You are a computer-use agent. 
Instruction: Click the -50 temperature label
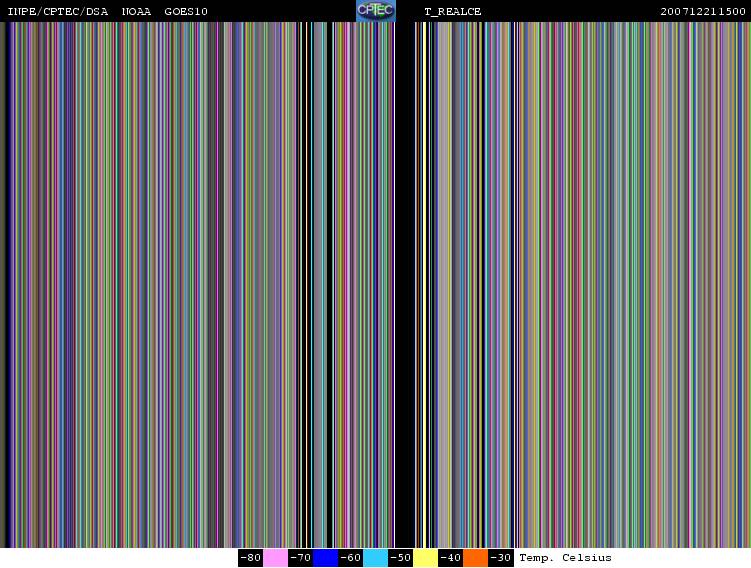click(x=400, y=558)
